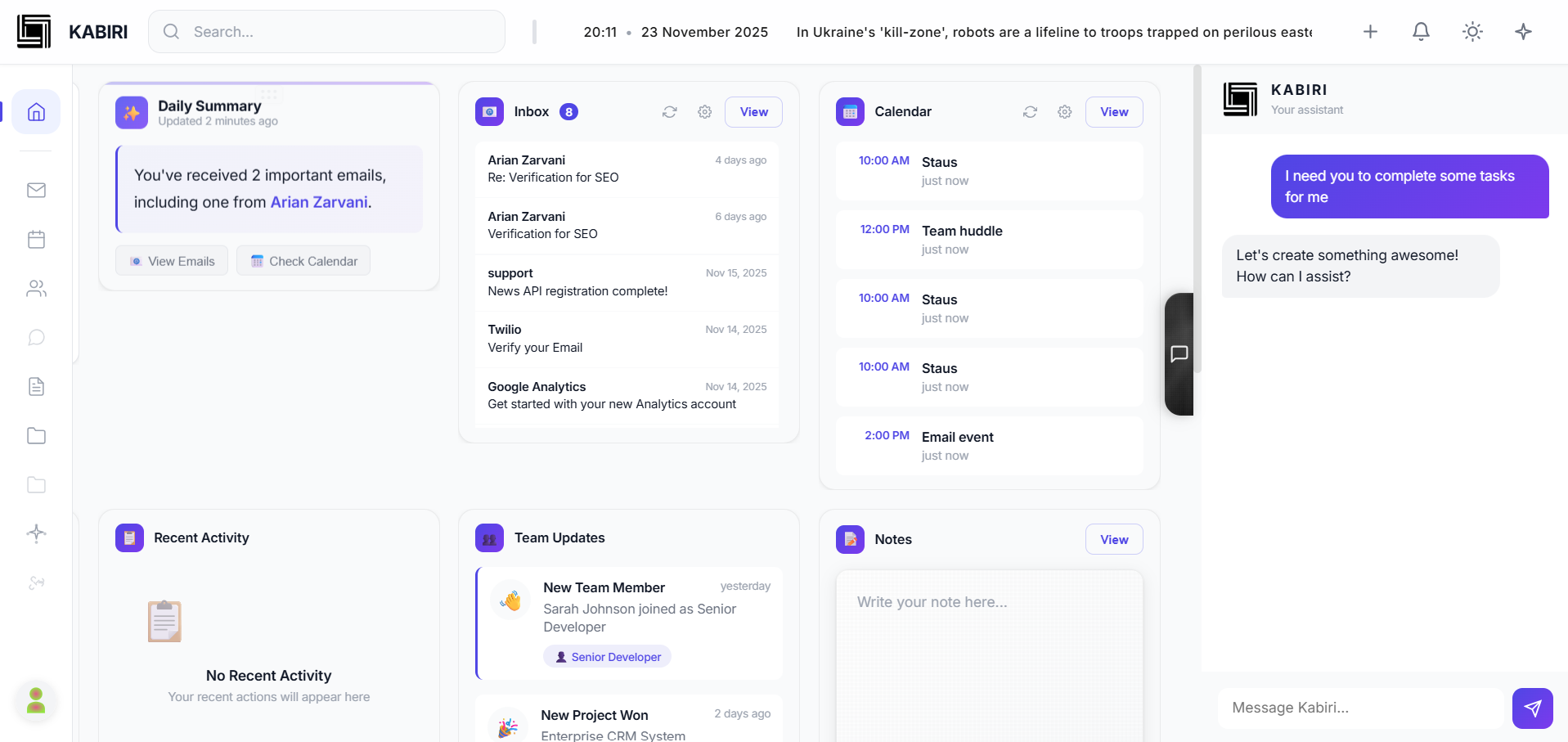The image size is (1568, 742).
Task: Open the documents section in the sidebar
Action: click(36, 386)
